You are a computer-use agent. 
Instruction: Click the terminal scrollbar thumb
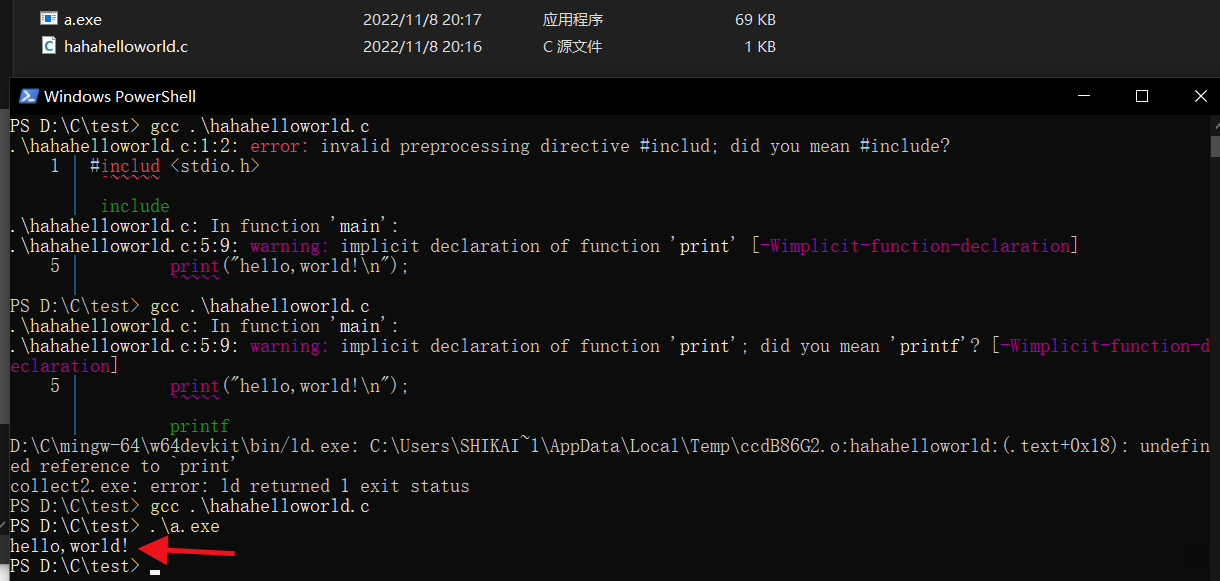click(x=1214, y=147)
